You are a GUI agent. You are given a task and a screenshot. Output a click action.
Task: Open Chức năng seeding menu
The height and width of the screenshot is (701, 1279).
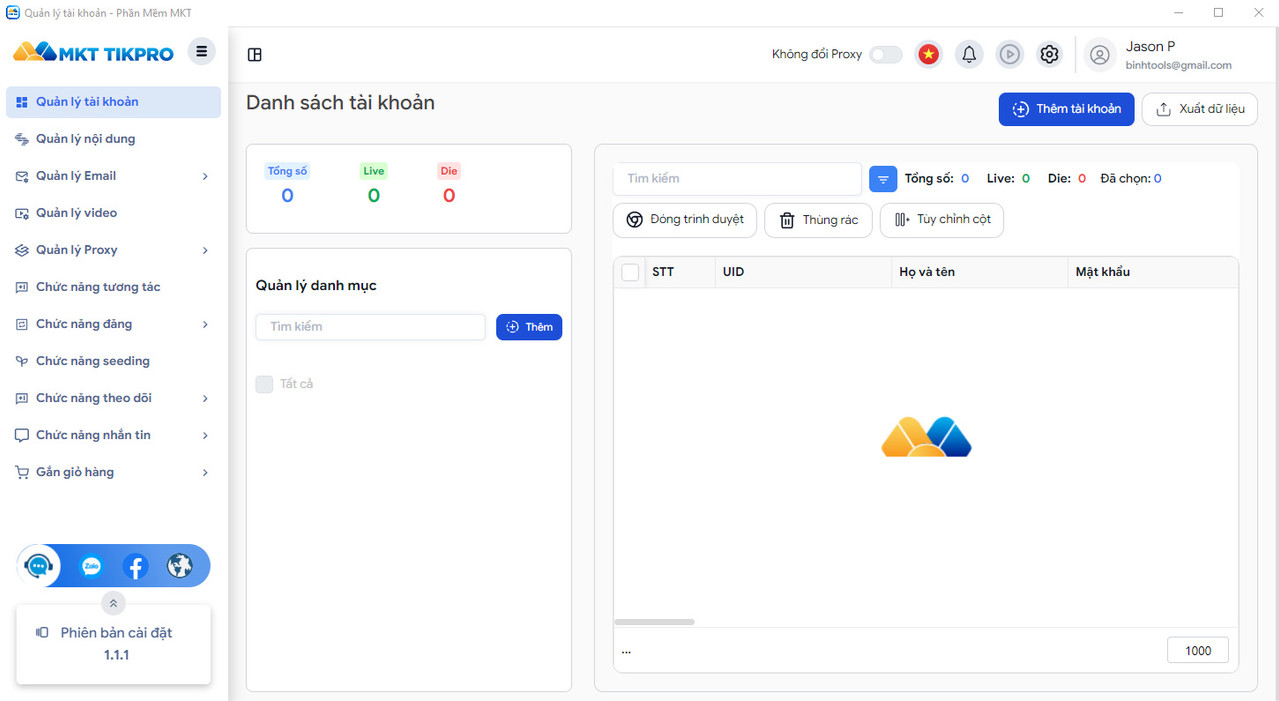click(113, 361)
